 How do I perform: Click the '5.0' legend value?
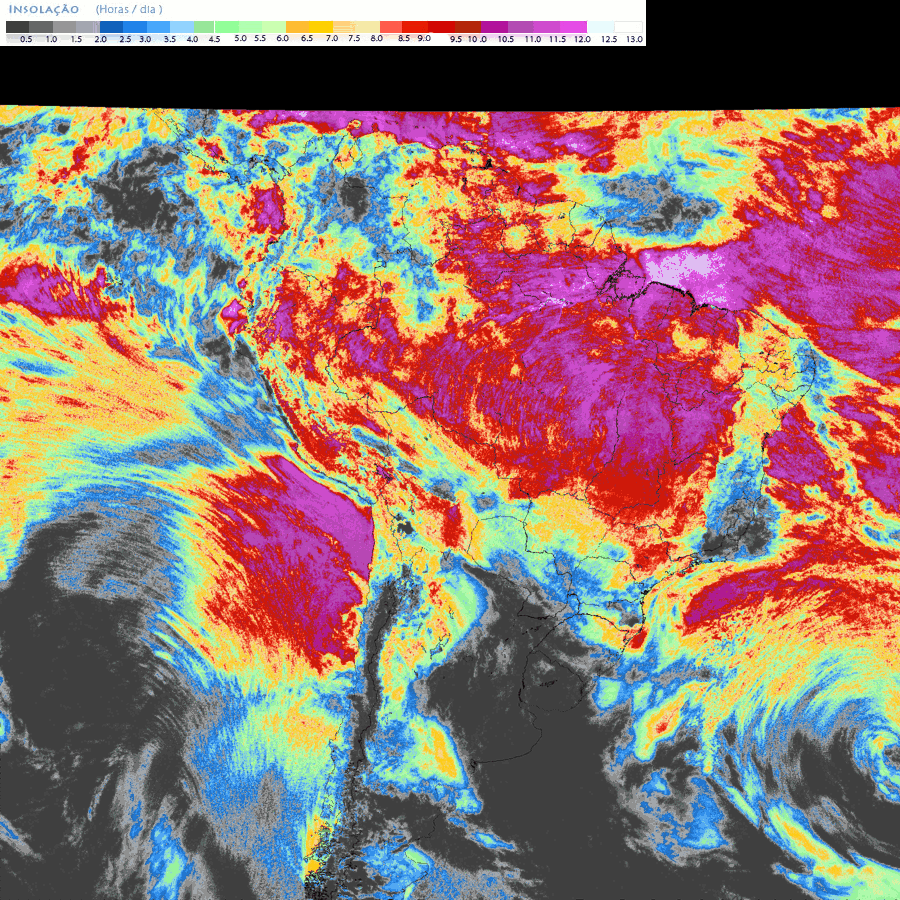[x=240, y=38]
